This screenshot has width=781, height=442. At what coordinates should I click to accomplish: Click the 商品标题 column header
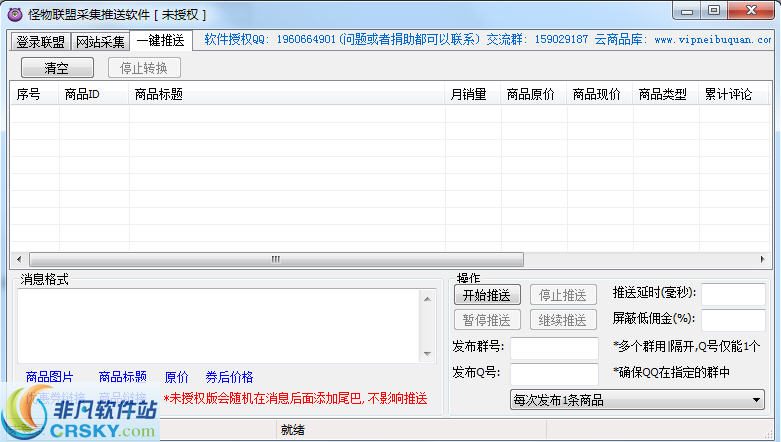(x=287, y=94)
